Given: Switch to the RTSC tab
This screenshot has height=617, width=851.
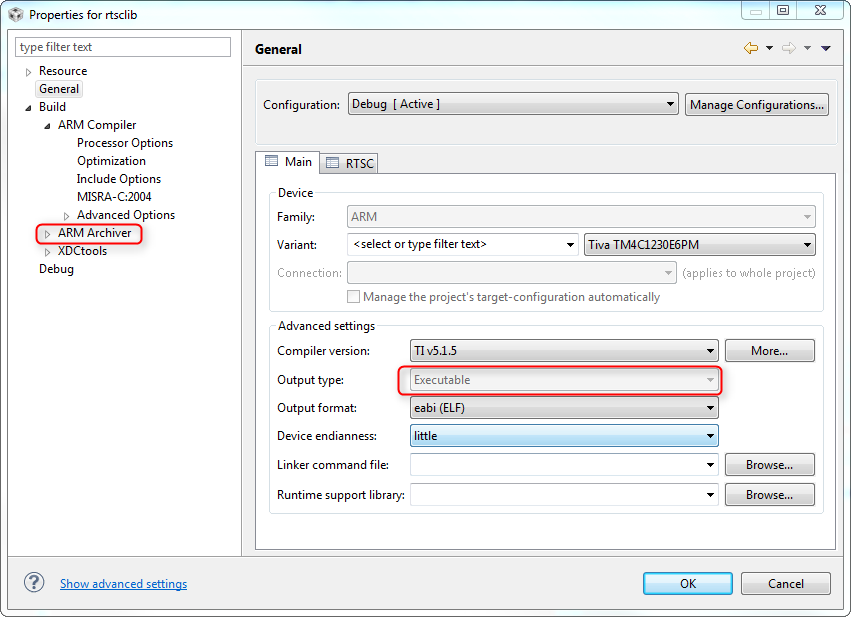Looking at the screenshot, I should (x=350, y=163).
